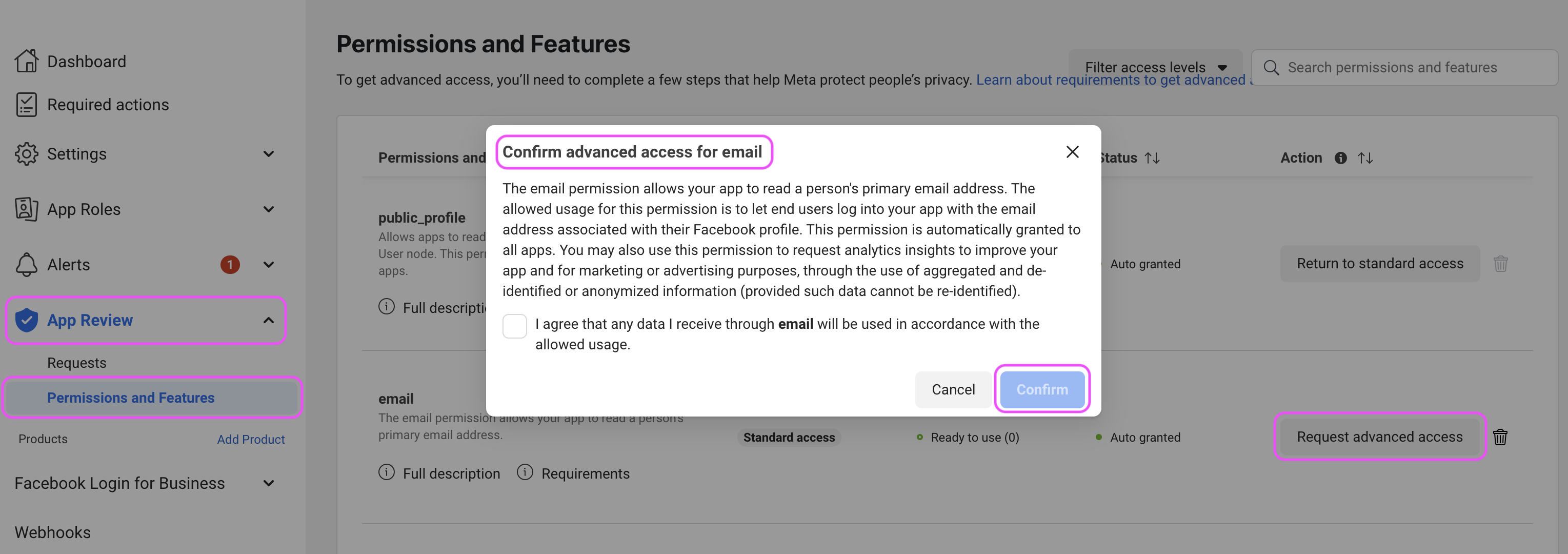Screen dimensions: 1568x554
Task: Select the App Review shield icon
Action: click(26, 320)
